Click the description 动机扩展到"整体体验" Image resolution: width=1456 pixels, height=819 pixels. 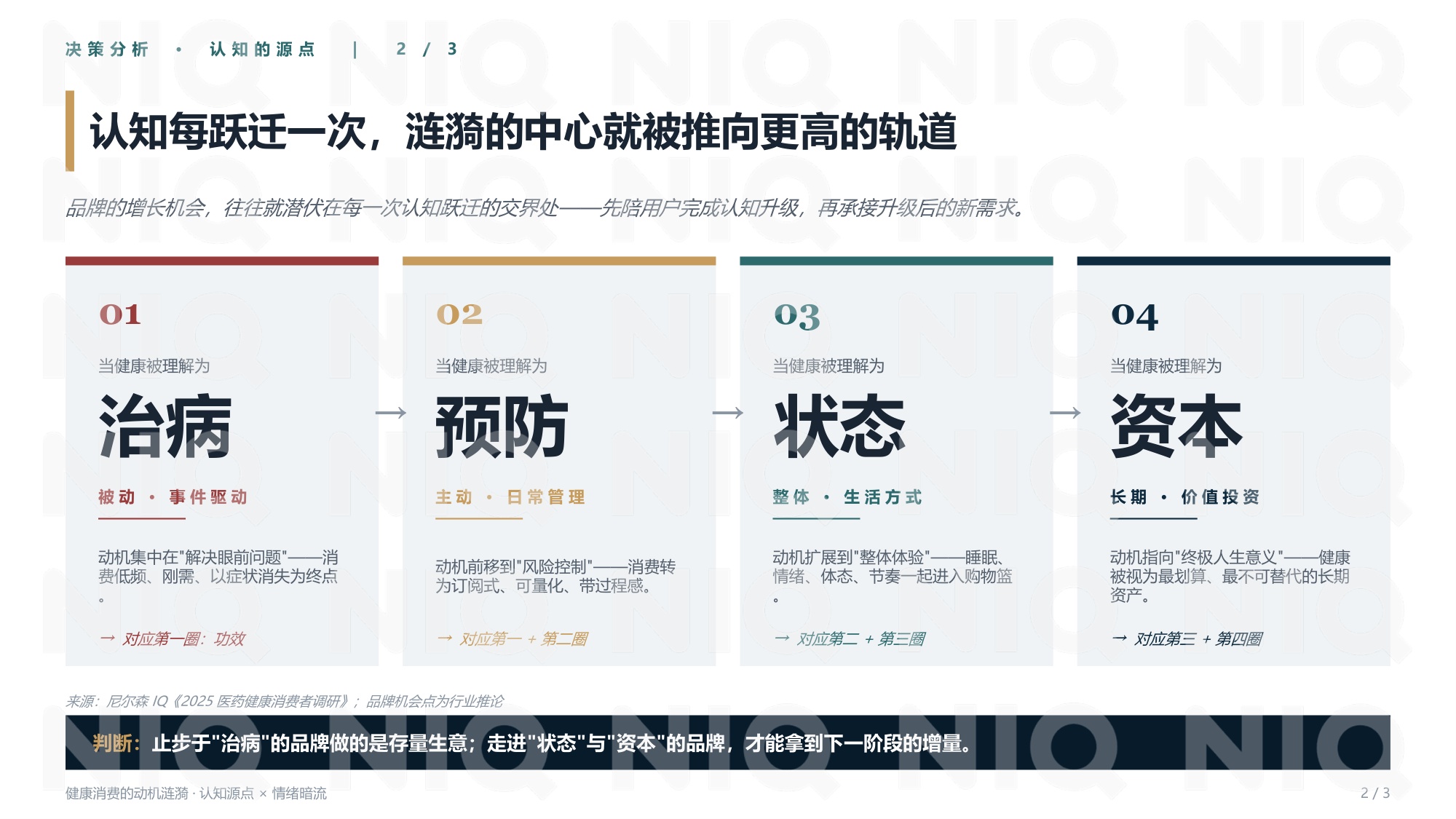click(893, 577)
